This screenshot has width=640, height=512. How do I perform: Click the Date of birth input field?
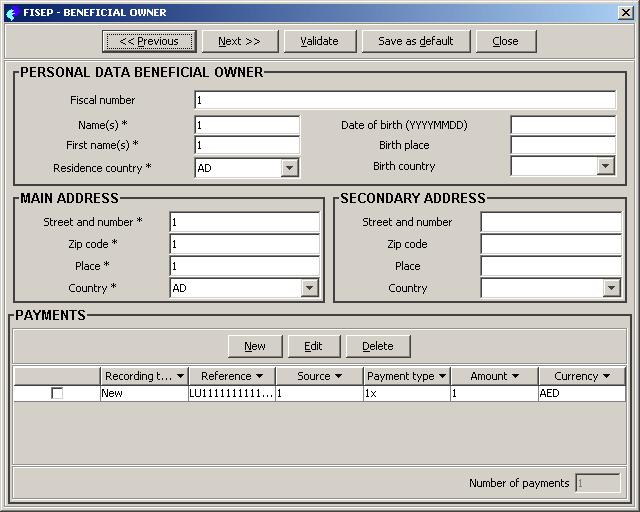[563, 125]
